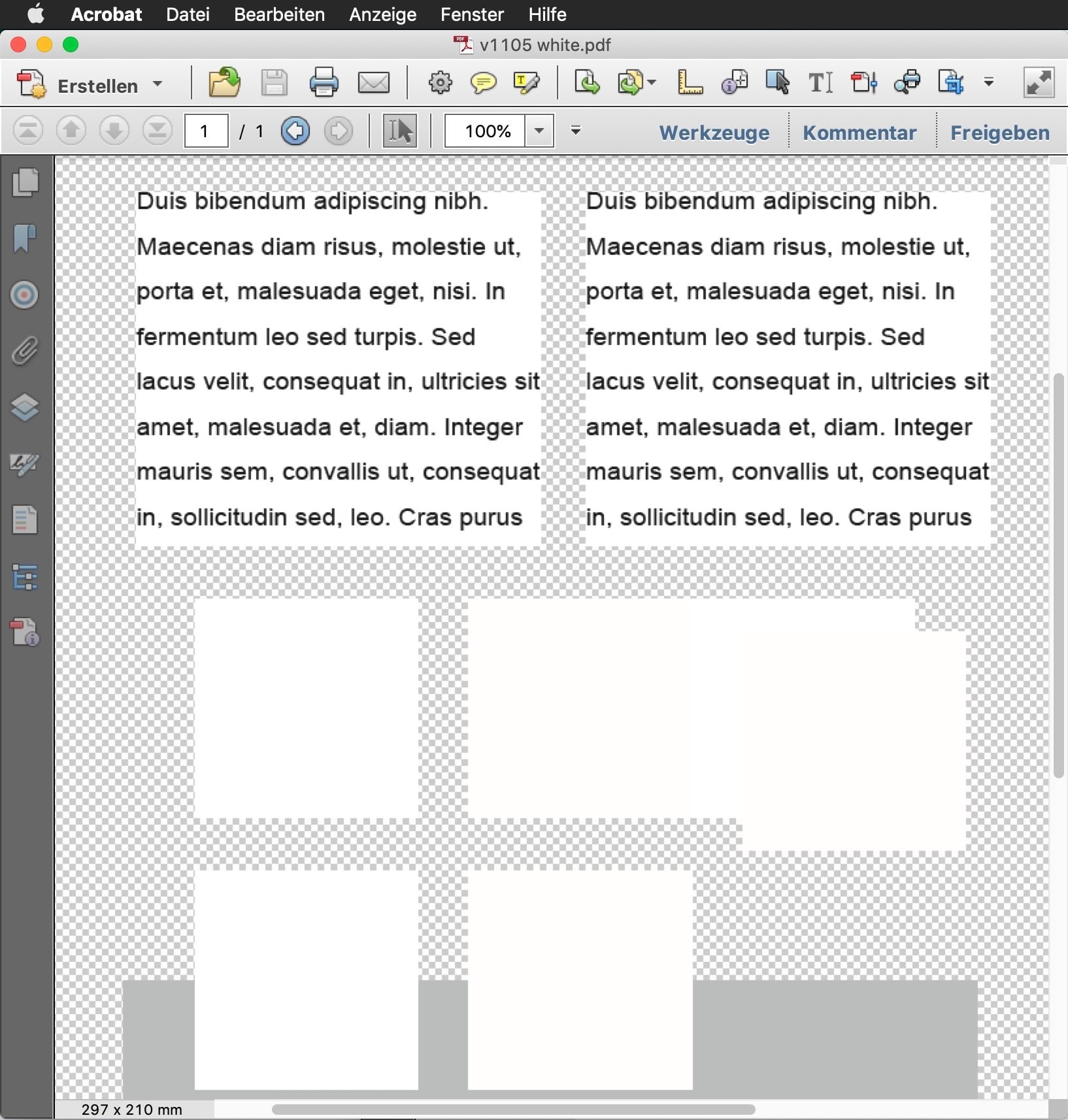
Task: Click the export page with green arrow icon
Action: [x=587, y=82]
